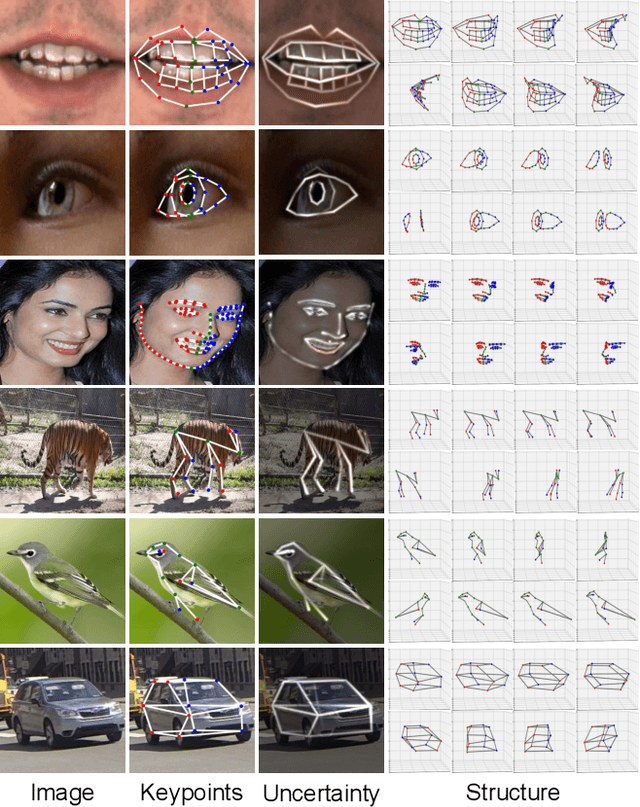Image resolution: width=640 pixels, height=807 pixels.
Task: Select the eye keypoints overlay image
Action: 192,192
